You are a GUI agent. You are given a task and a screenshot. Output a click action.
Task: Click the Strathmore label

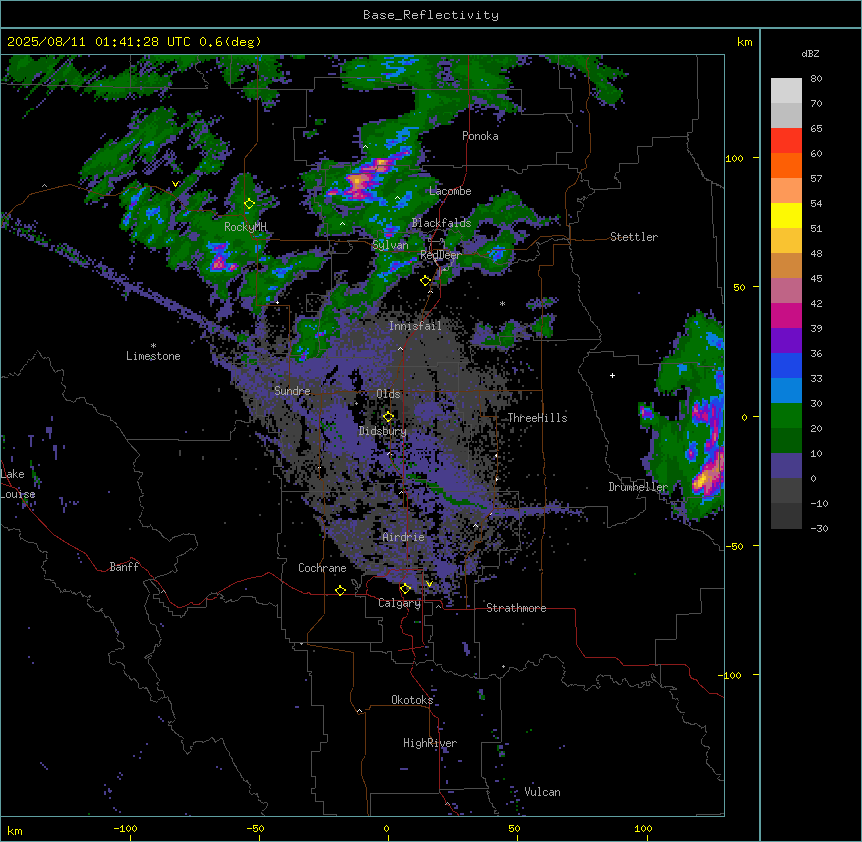(516, 608)
